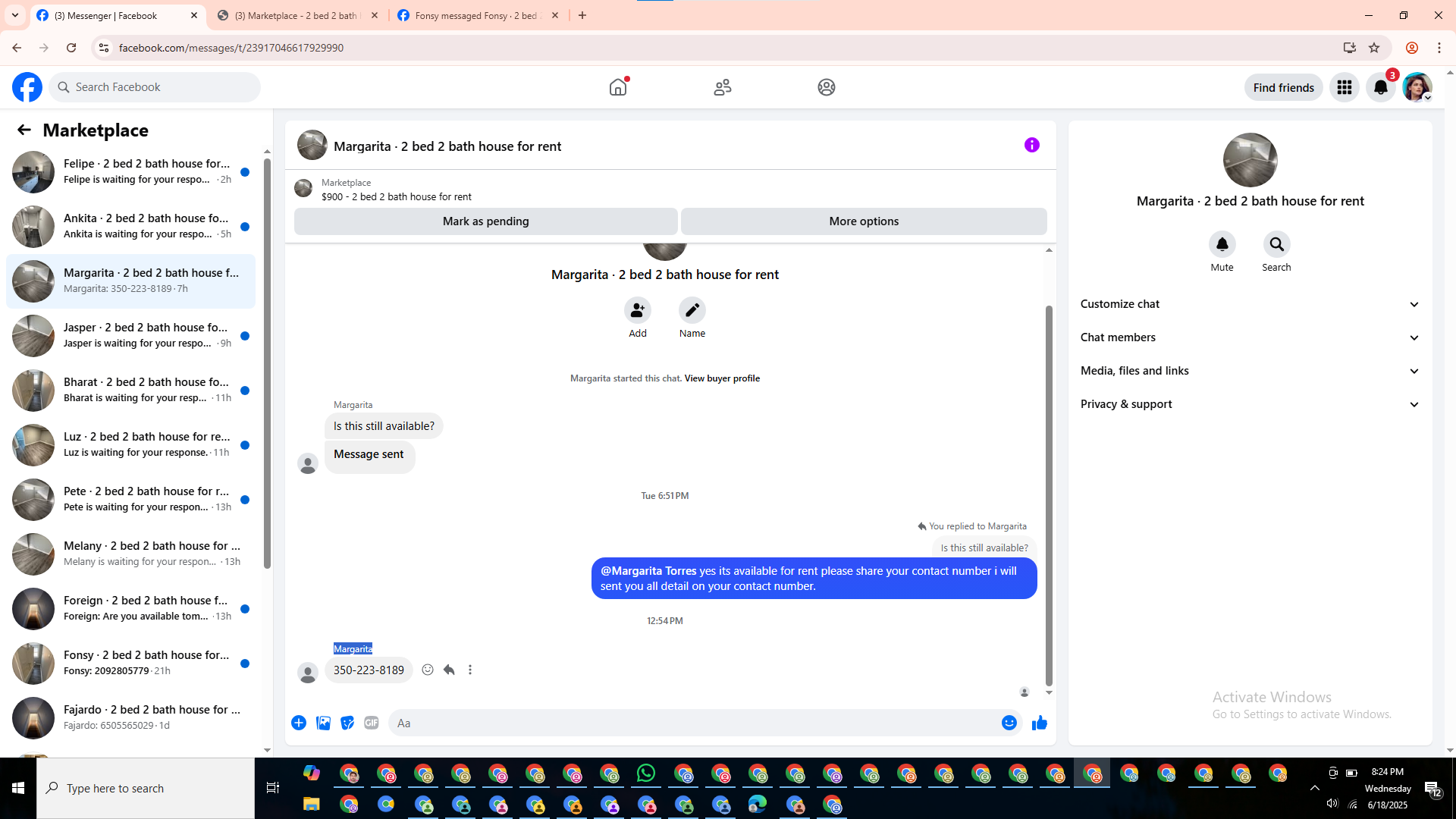The width and height of the screenshot is (1456, 819).
Task: Open a new browser tab
Action: [582, 15]
